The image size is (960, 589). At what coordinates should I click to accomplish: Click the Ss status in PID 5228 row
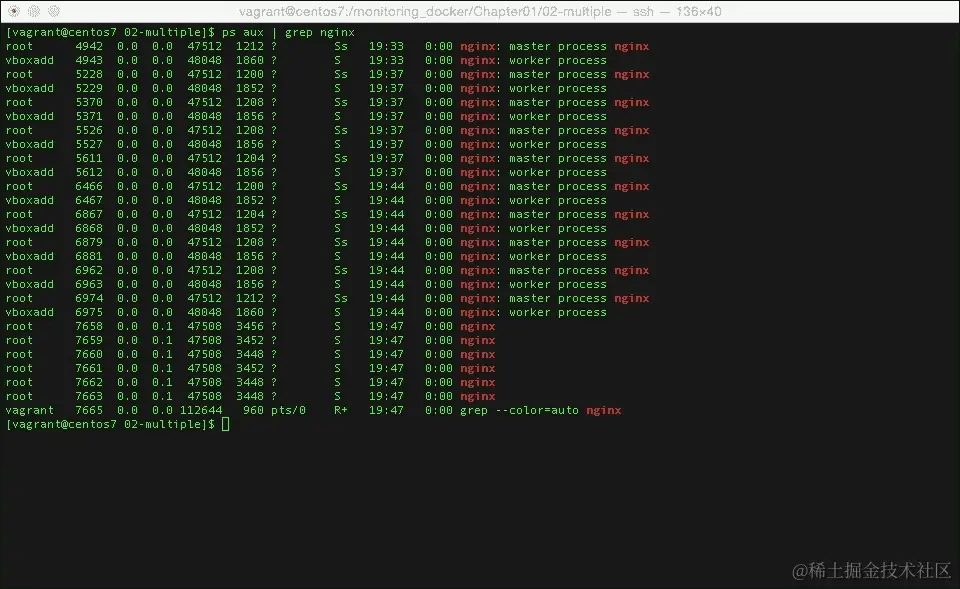click(x=341, y=75)
